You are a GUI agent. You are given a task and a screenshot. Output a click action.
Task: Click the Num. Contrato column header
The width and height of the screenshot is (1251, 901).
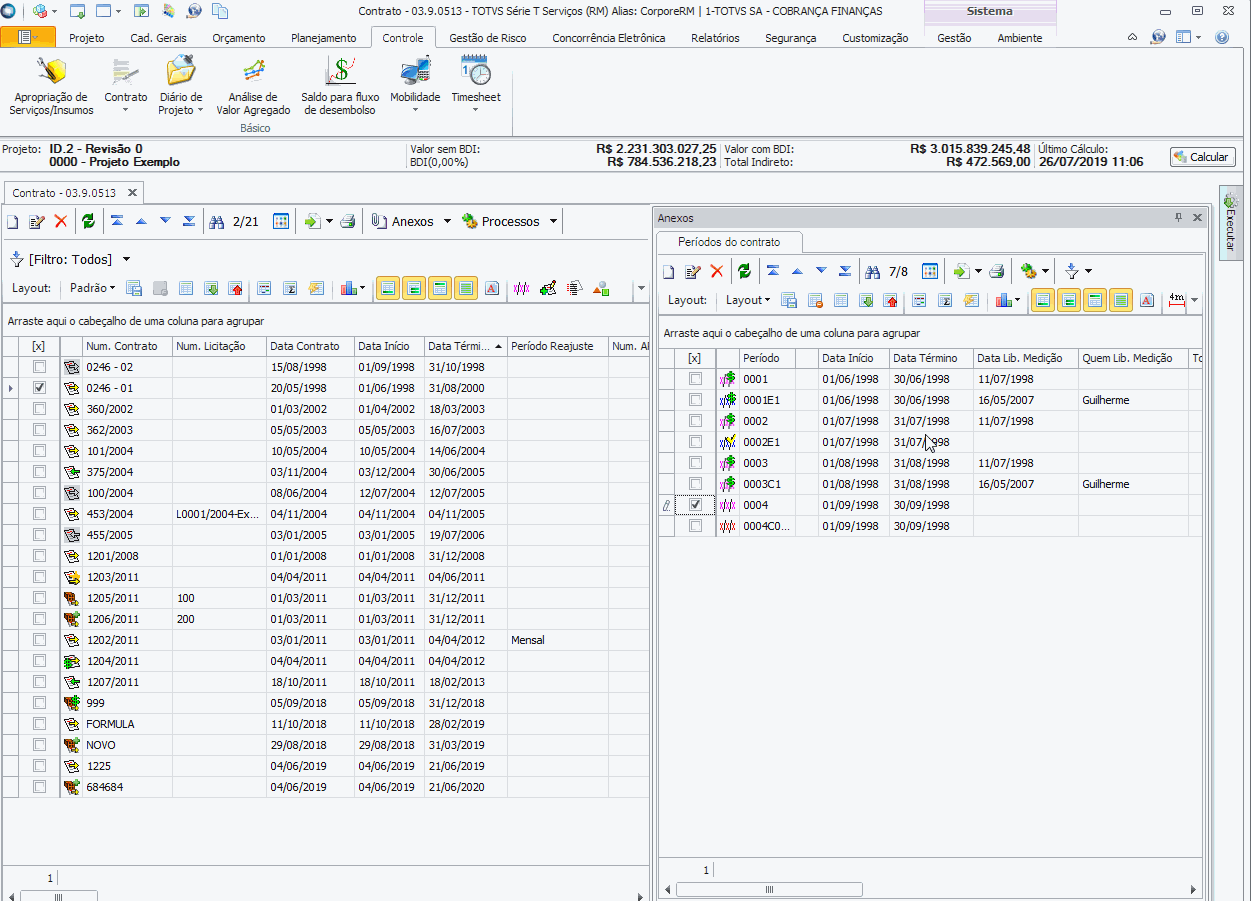click(127, 346)
